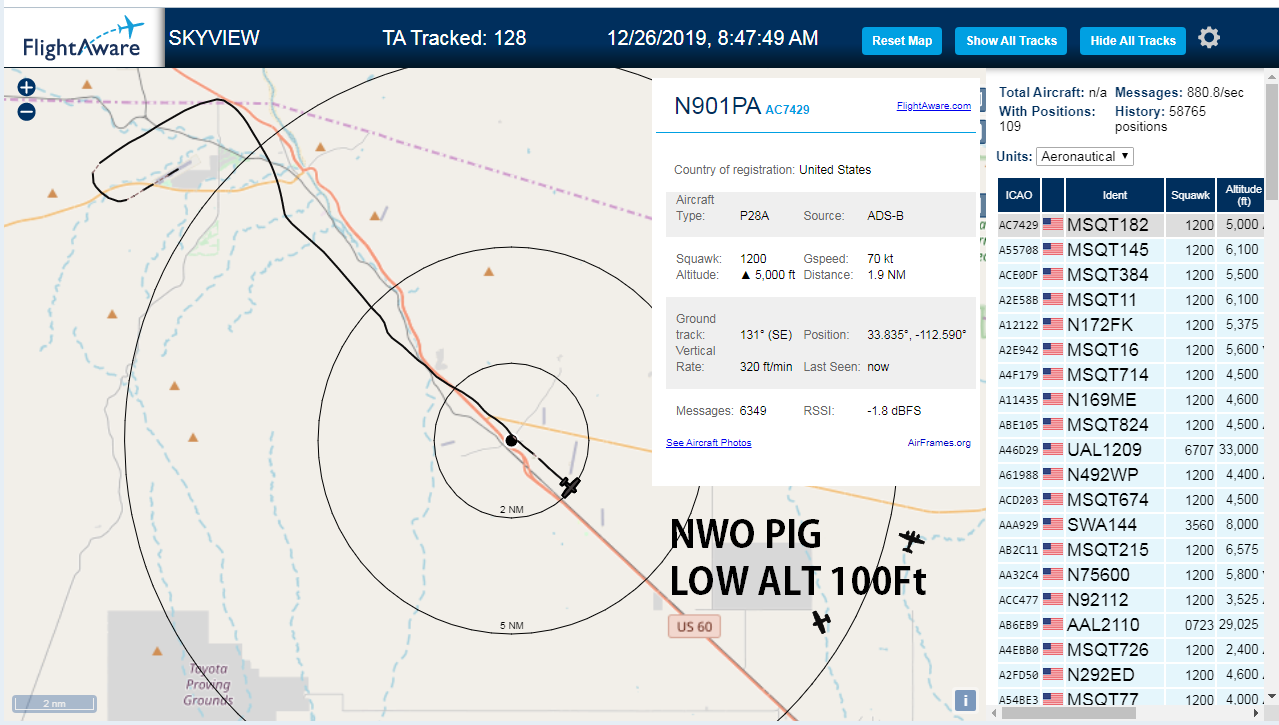Zoom in on the map
Image resolution: width=1279 pixels, height=725 pixels.
[x=27, y=87]
